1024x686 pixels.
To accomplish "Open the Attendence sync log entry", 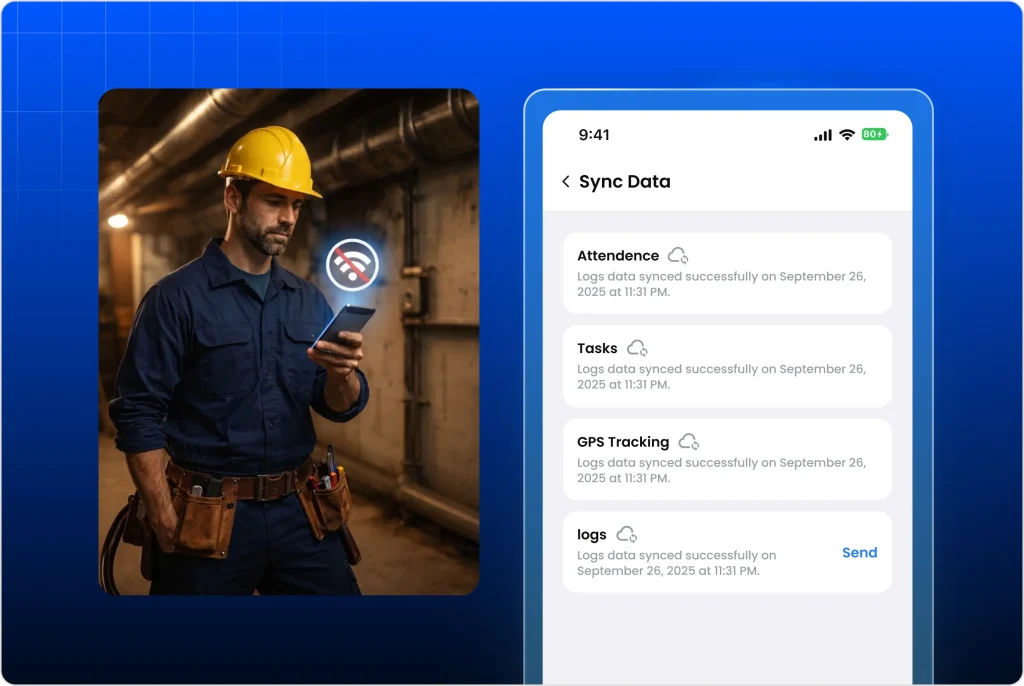I will pos(727,273).
